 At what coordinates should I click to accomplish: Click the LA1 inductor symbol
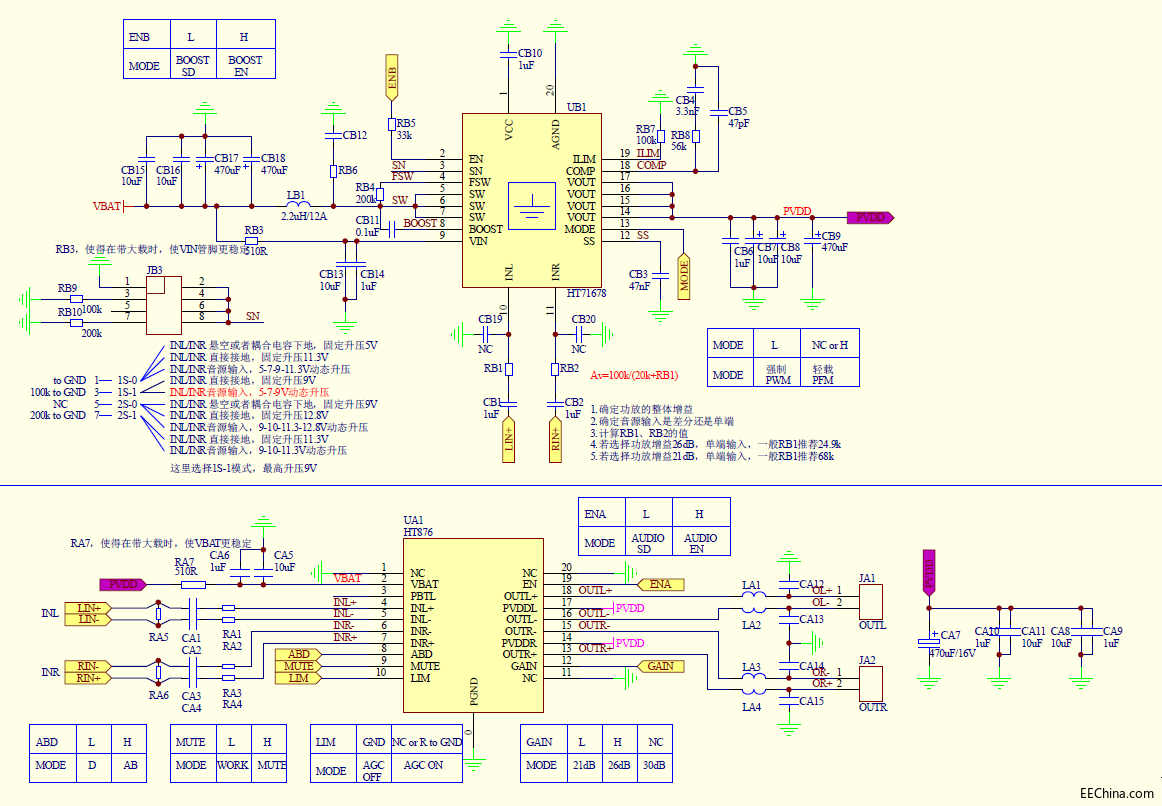point(754,595)
